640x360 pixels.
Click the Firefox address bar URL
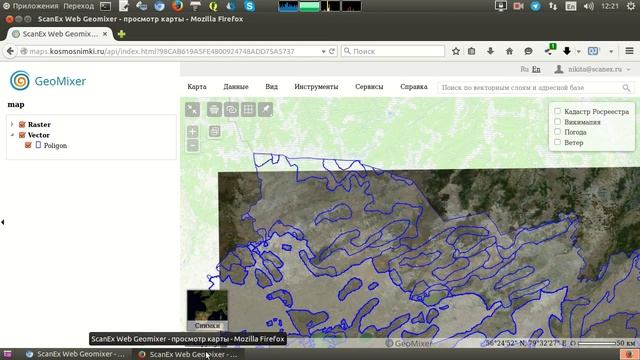pos(162,51)
